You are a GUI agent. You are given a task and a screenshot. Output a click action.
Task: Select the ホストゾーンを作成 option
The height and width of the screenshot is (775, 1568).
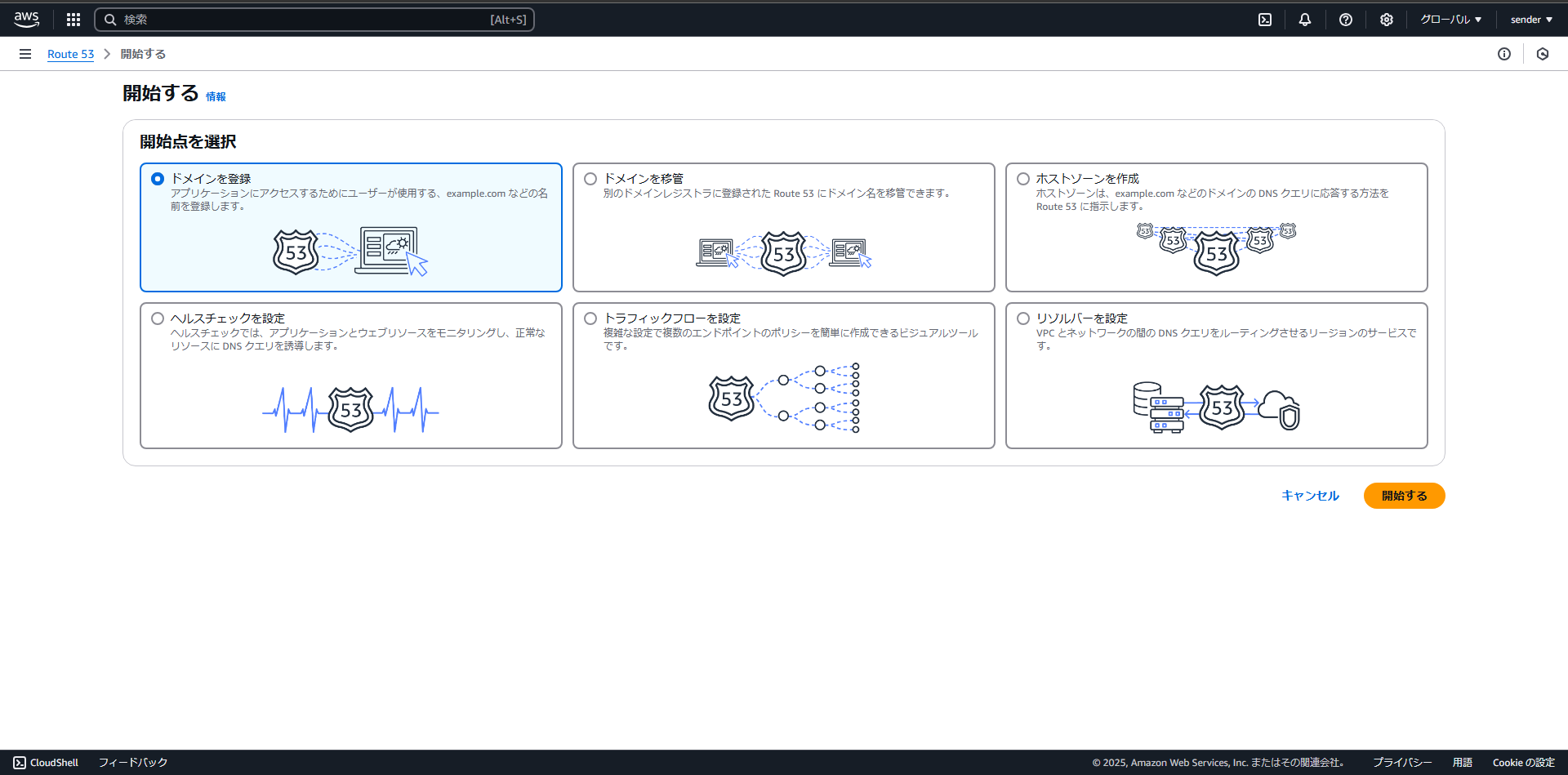[1023, 178]
